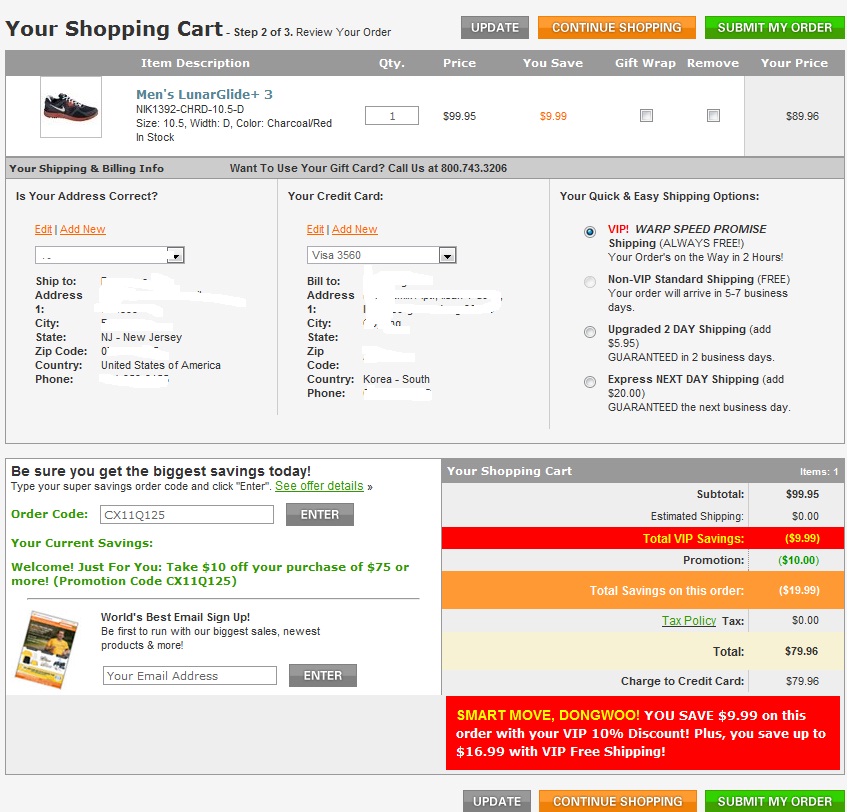The image size is (850, 812).
Task: Click the Your Price $89.96 value
Action: click(x=802, y=116)
